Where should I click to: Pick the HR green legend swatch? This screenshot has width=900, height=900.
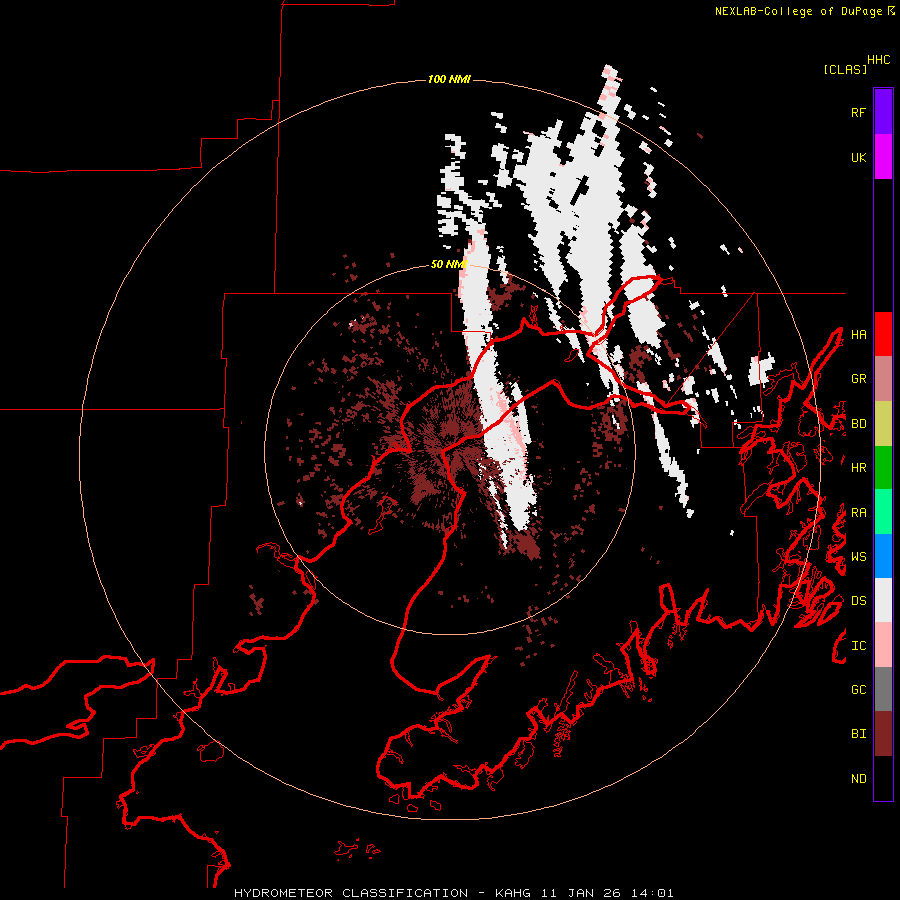click(x=883, y=468)
